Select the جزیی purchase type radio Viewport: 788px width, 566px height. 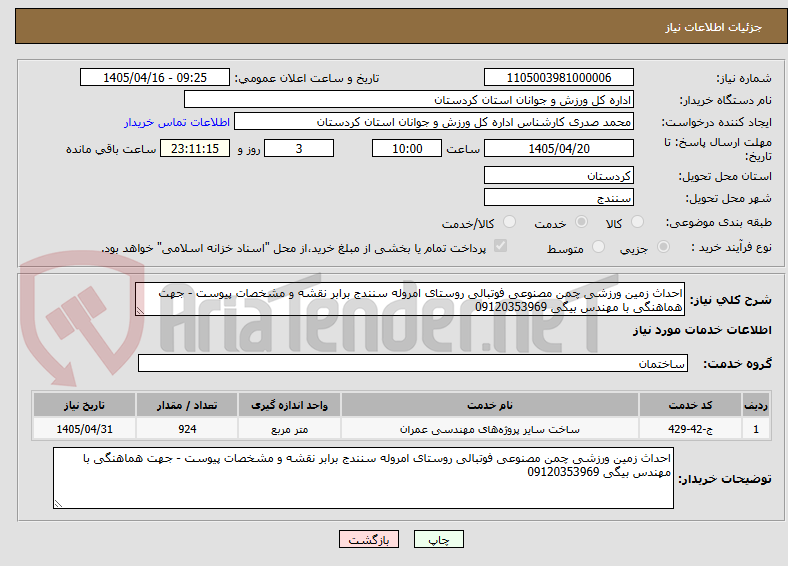coord(663,246)
